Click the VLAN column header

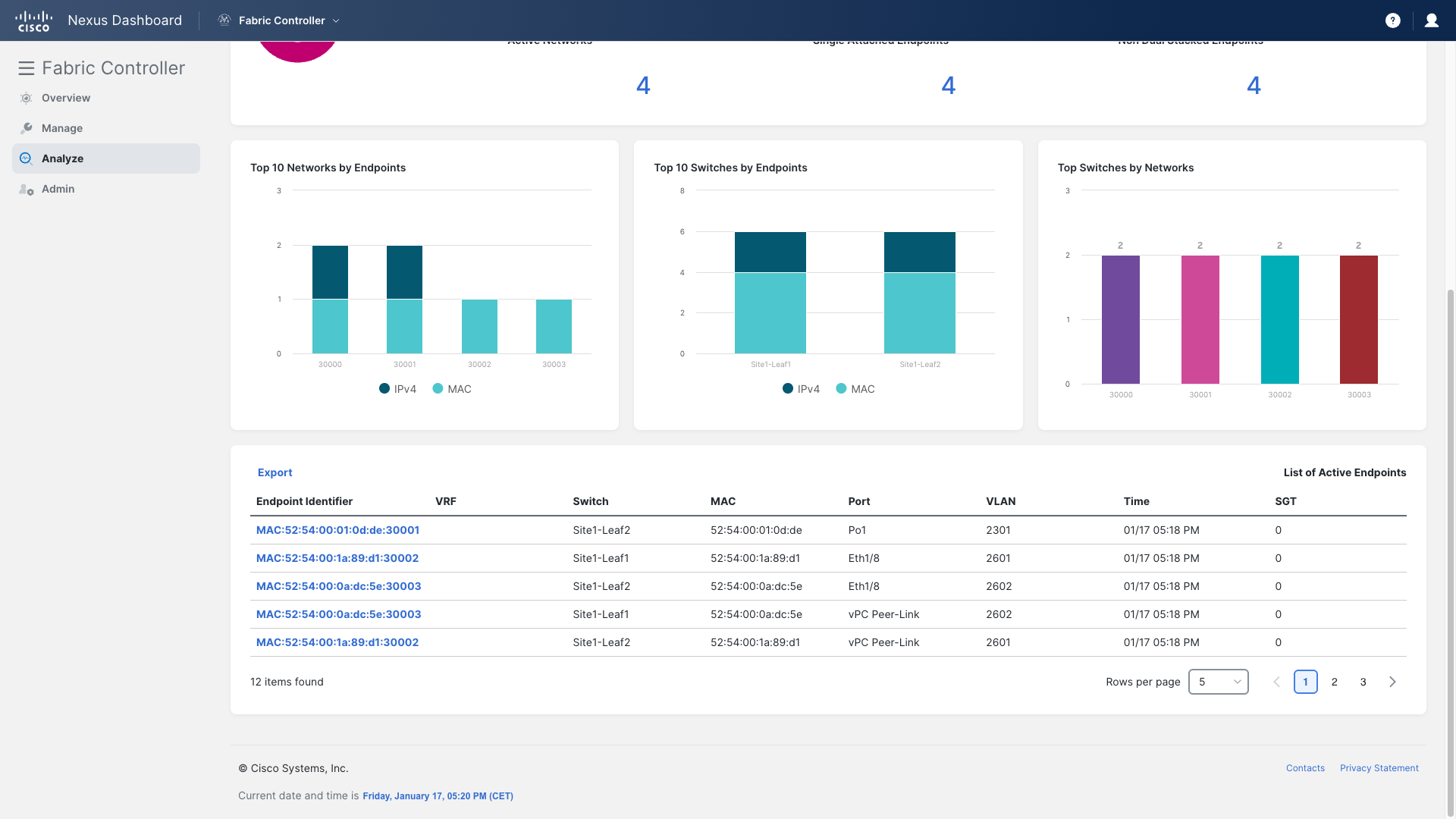pyautogui.click(x=1001, y=501)
